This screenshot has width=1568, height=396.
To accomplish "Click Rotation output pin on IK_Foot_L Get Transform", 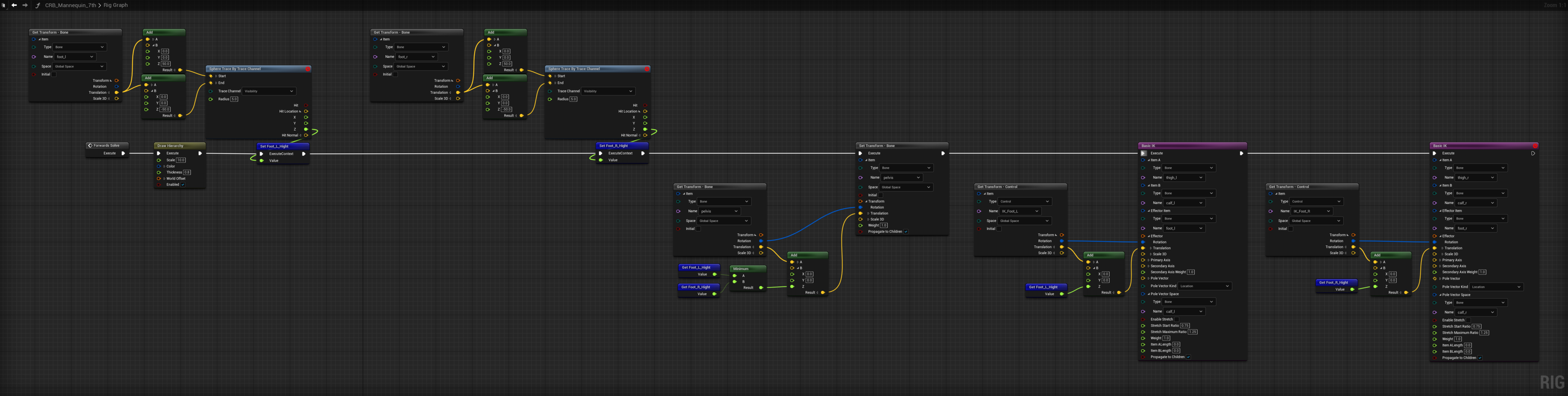I will (x=1062, y=241).
